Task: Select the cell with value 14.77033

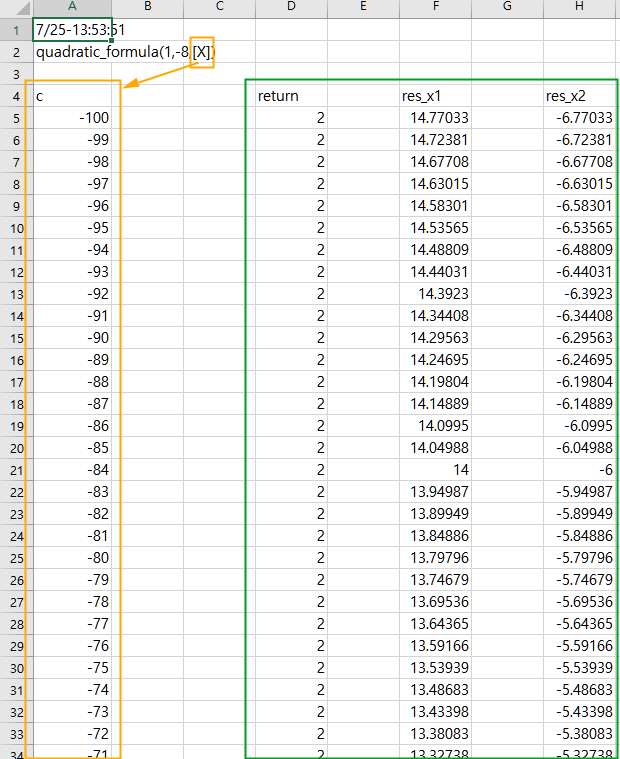Action: (x=435, y=118)
